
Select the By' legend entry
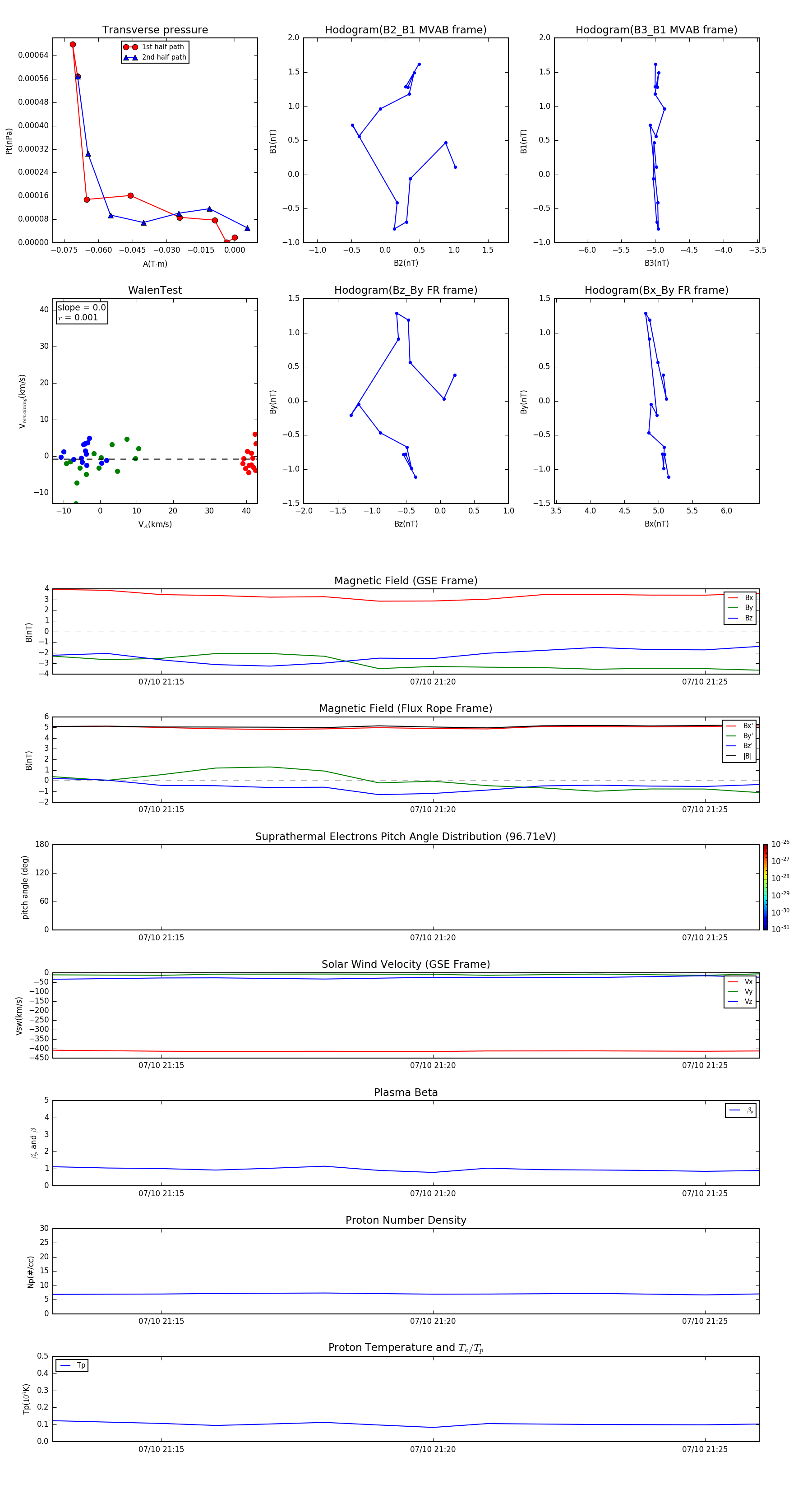(740, 736)
